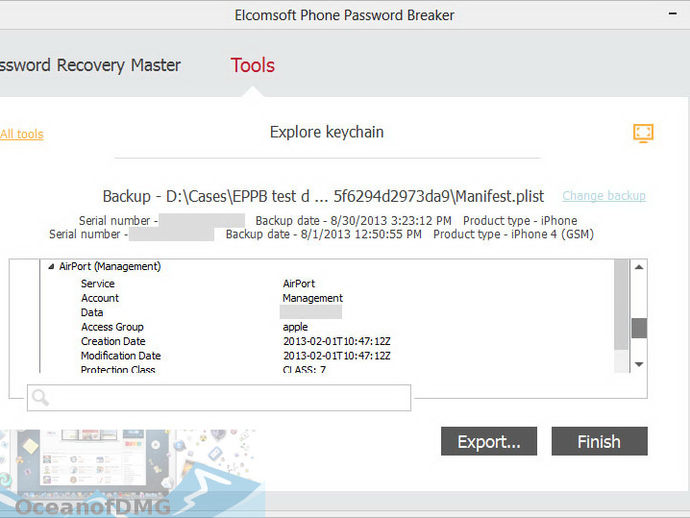Click the magnifier search icon
The image size is (690, 518).
pos(40,397)
